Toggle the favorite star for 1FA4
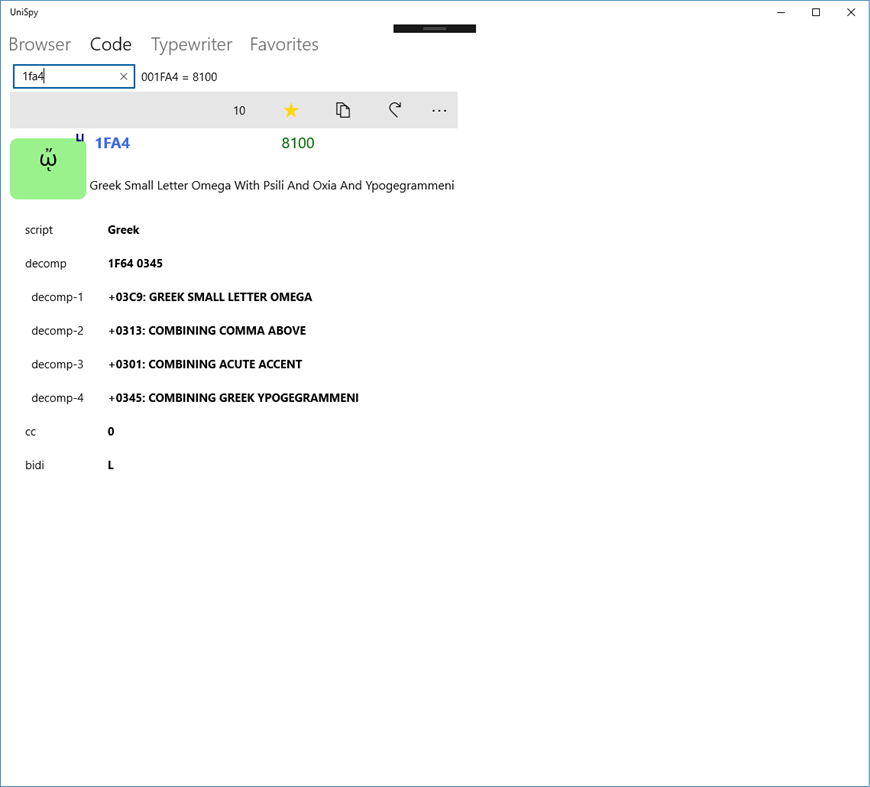The height and width of the screenshot is (787, 870). coord(291,110)
